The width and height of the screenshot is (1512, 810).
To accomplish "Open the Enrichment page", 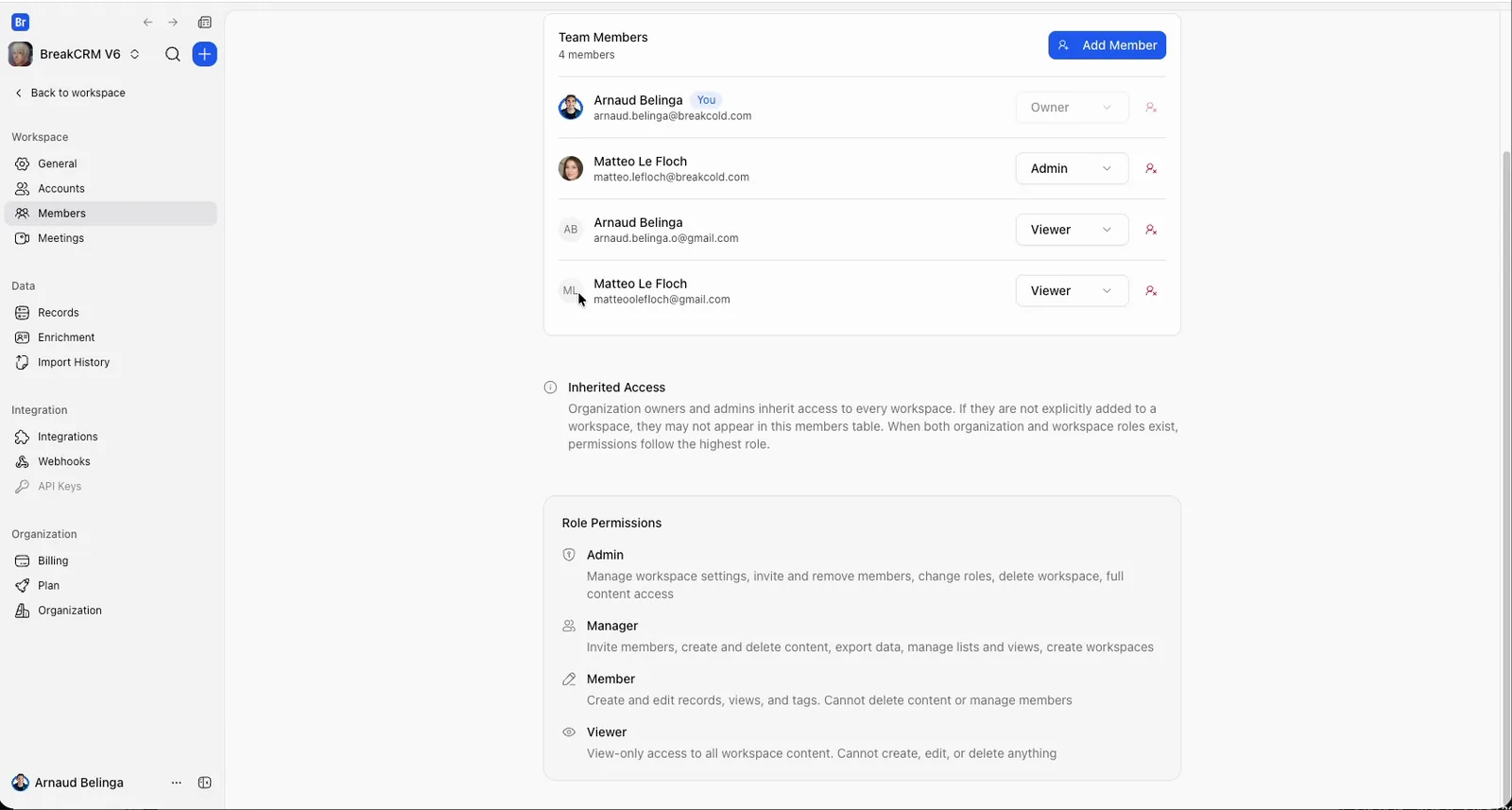I will click(x=111, y=337).
